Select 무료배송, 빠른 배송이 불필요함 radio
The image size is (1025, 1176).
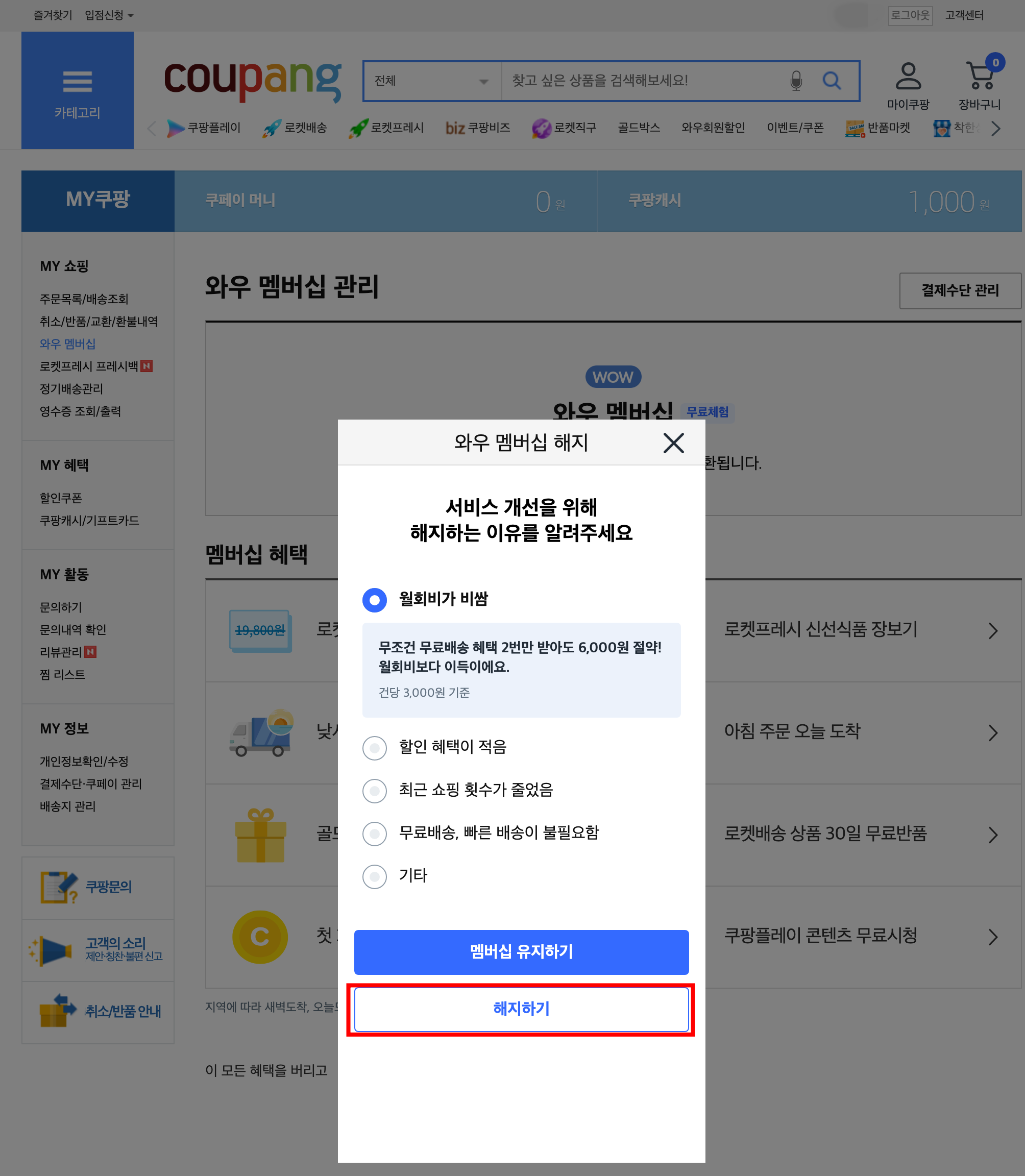(375, 834)
